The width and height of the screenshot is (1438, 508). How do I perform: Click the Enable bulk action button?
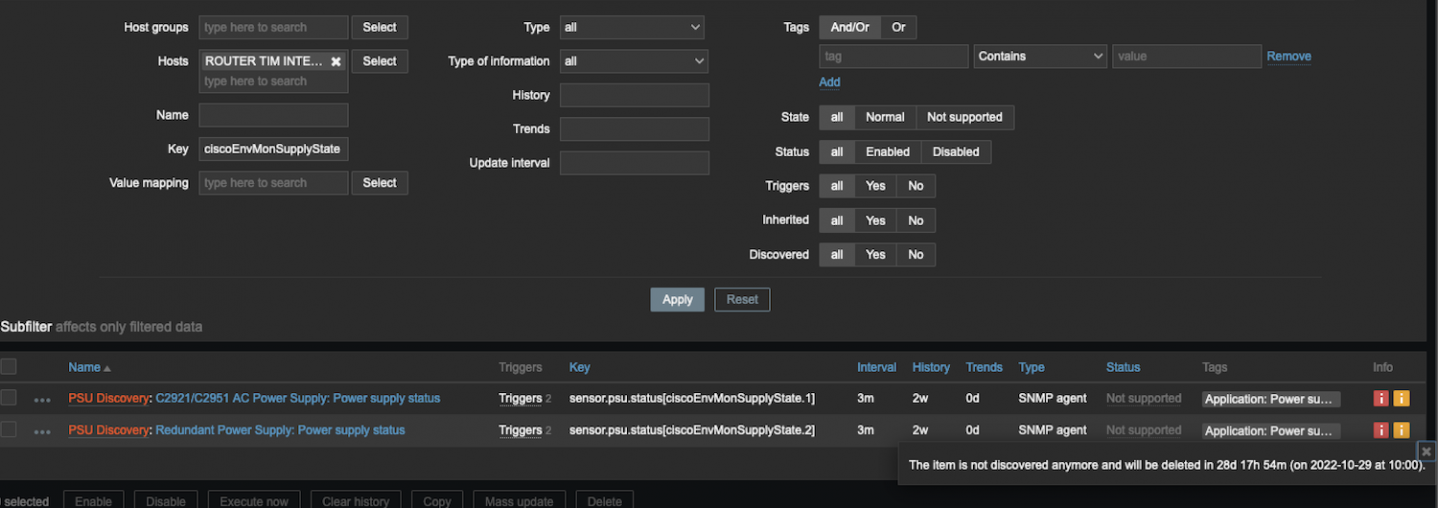tap(93, 501)
